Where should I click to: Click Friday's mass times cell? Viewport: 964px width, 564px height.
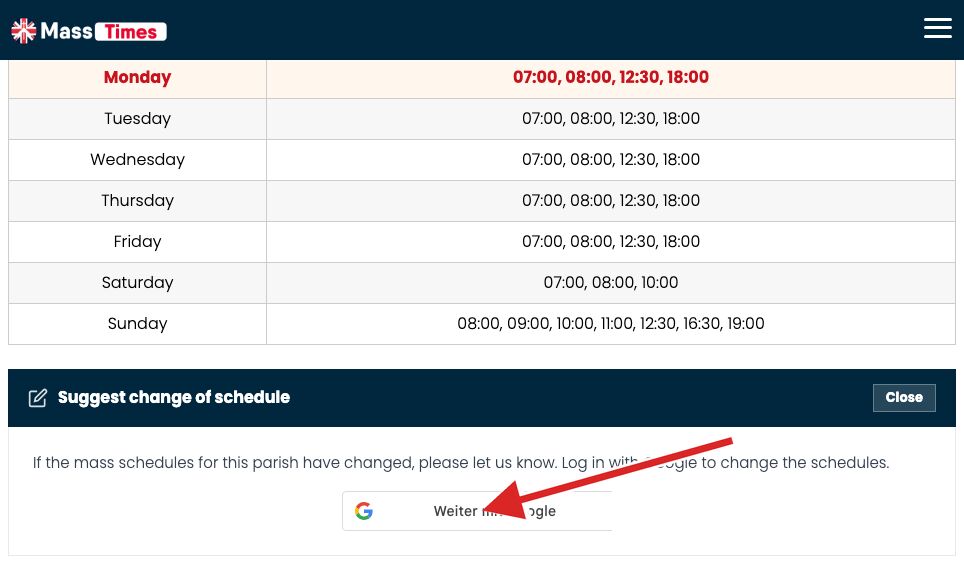click(x=610, y=242)
